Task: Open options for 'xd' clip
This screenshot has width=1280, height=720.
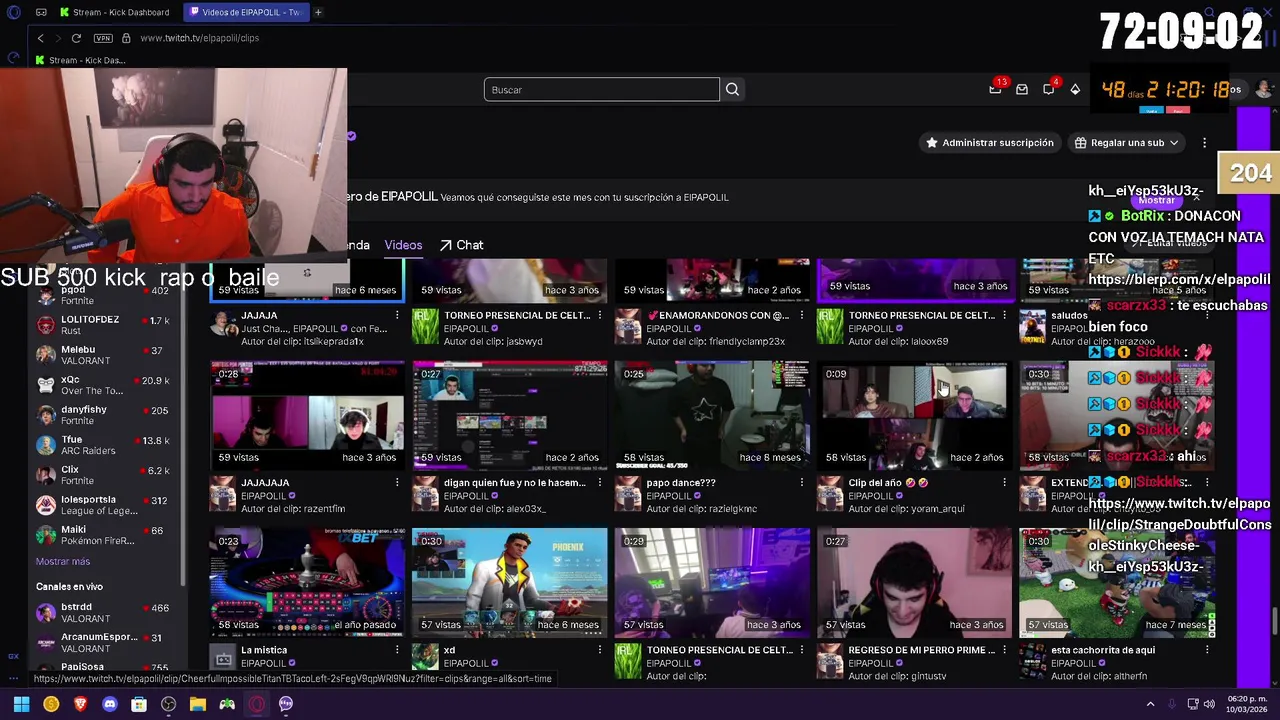Action: pyautogui.click(x=599, y=650)
